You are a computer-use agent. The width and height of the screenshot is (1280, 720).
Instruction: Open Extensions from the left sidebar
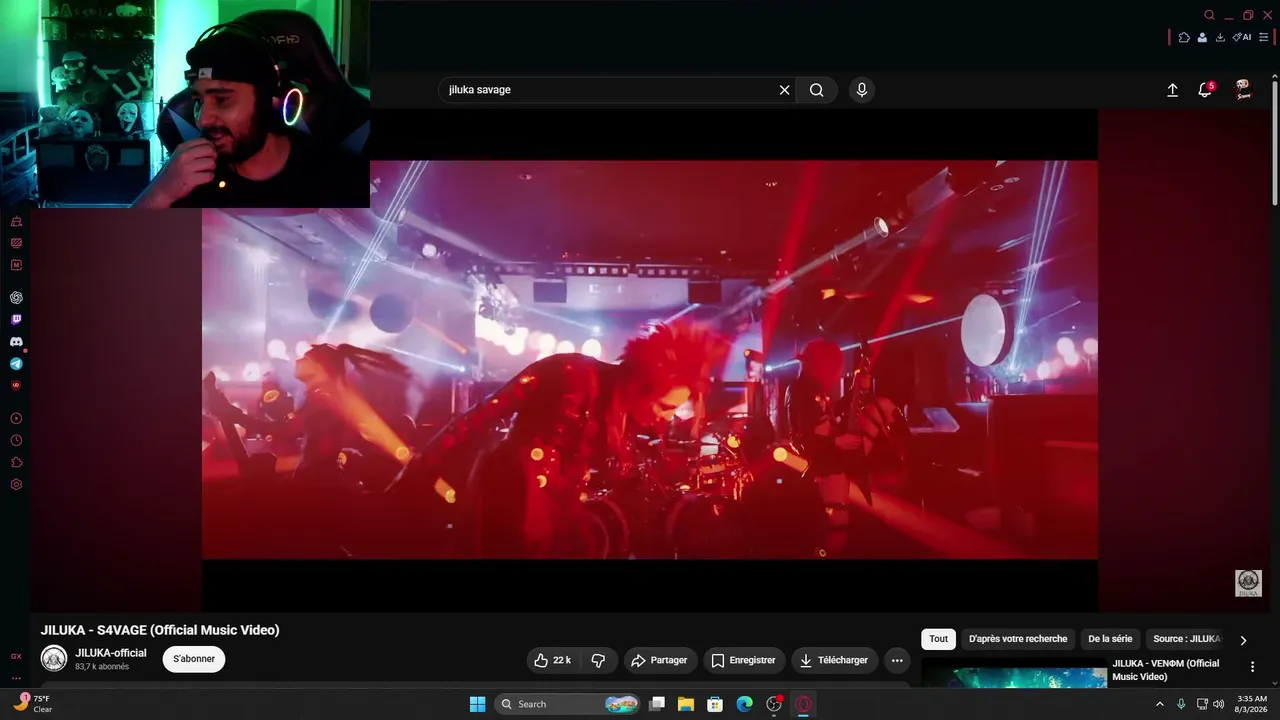coord(16,462)
